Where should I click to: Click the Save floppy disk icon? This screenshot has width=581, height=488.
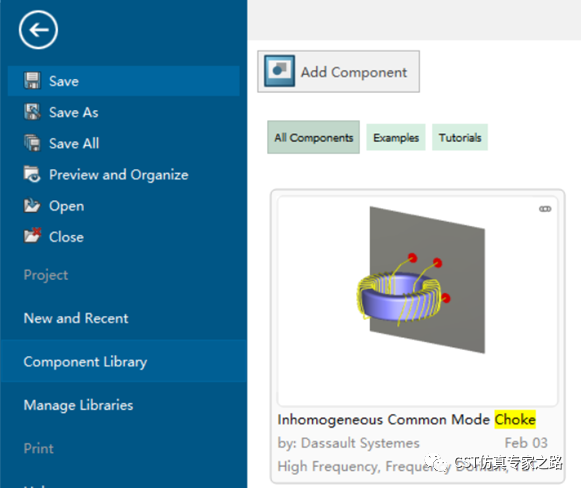click(x=32, y=80)
